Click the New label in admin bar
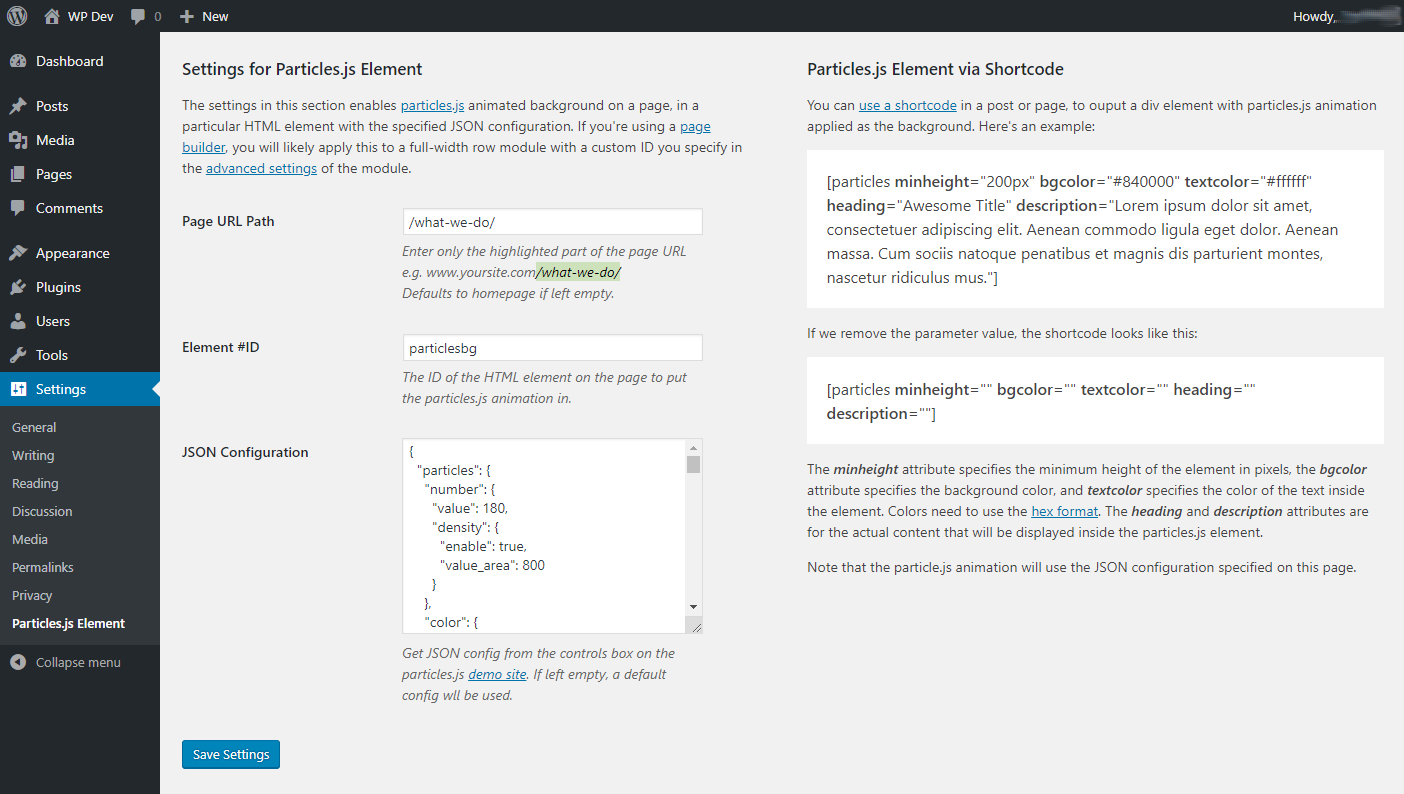 point(215,16)
